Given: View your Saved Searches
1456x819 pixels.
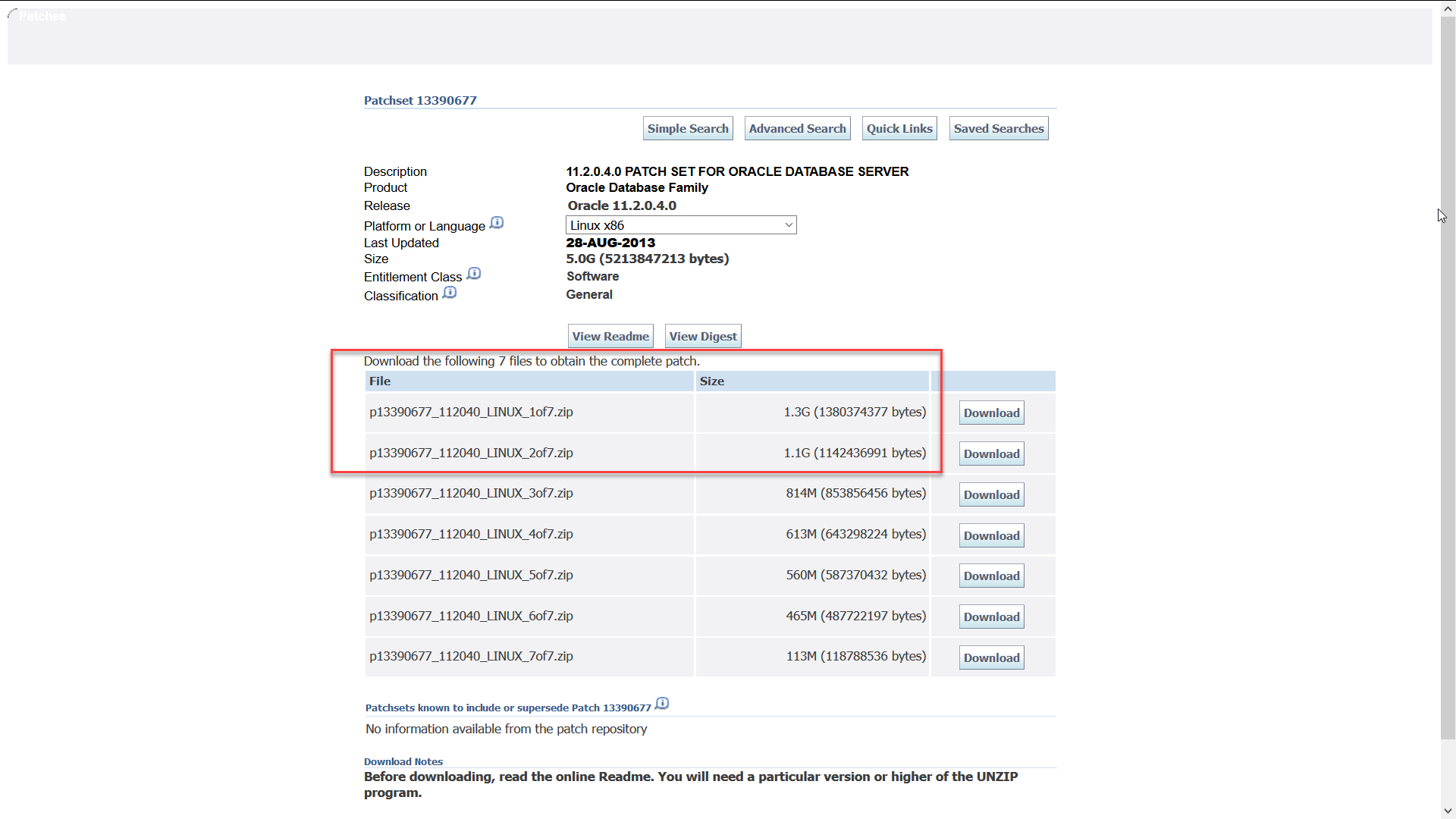Looking at the screenshot, I should [998, 127].
